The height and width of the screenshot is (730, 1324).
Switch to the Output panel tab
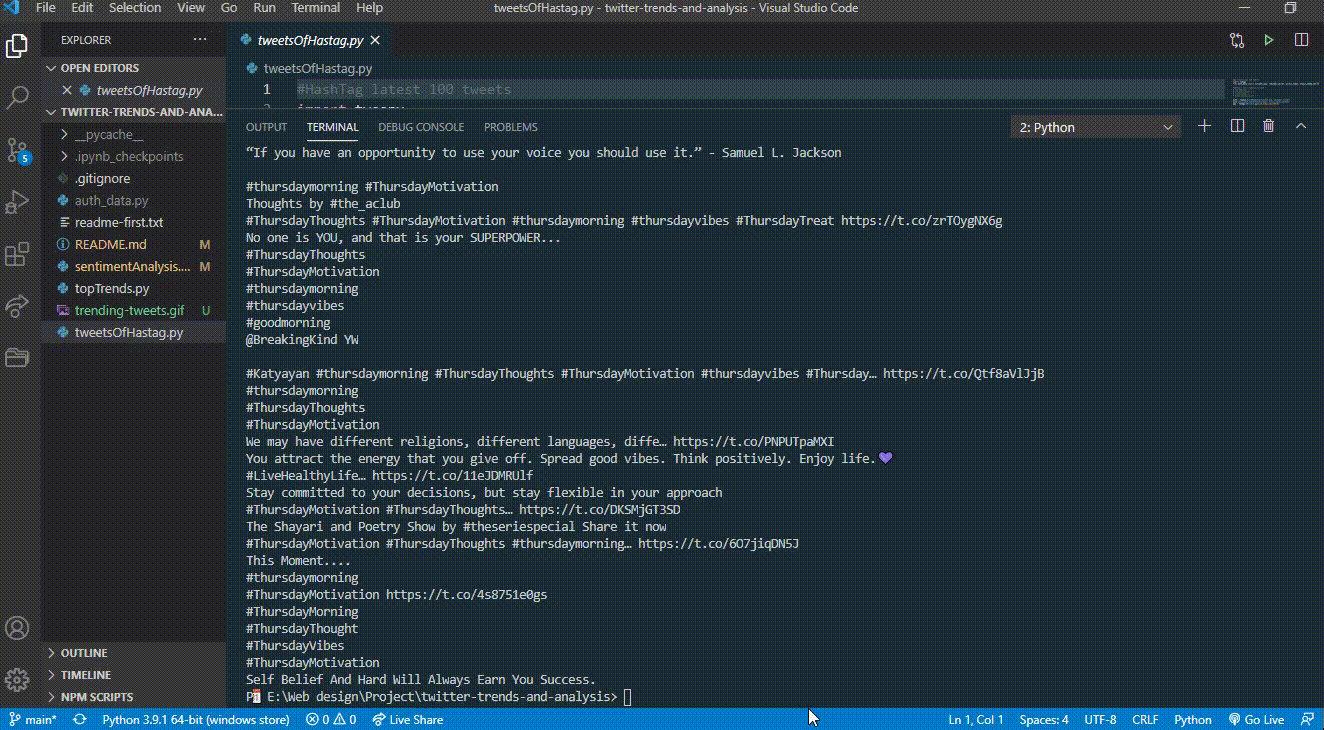(266, 127)
